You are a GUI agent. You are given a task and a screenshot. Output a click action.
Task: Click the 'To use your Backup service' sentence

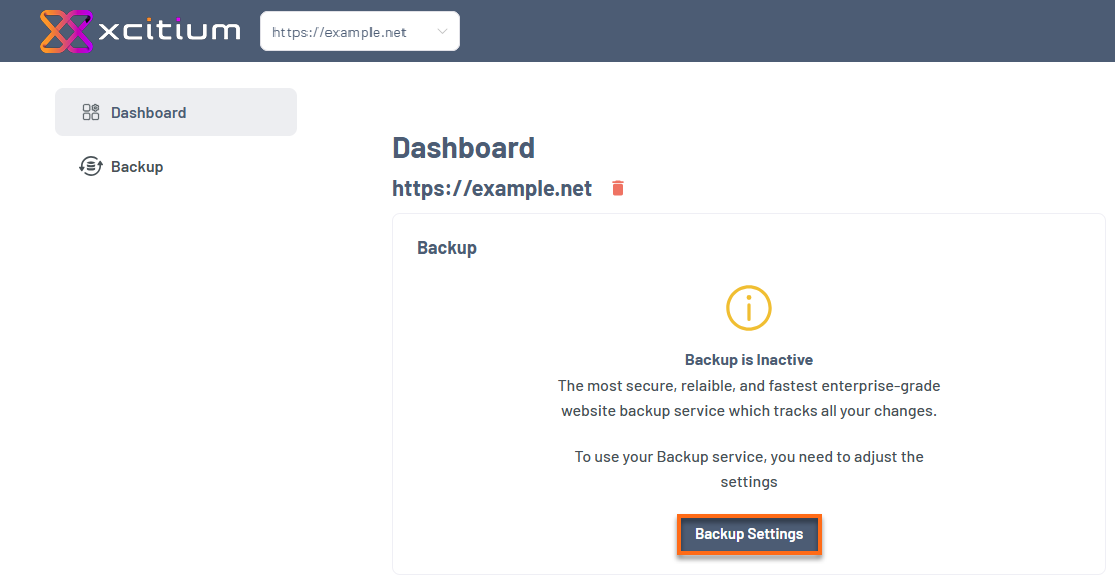(749, 469)
